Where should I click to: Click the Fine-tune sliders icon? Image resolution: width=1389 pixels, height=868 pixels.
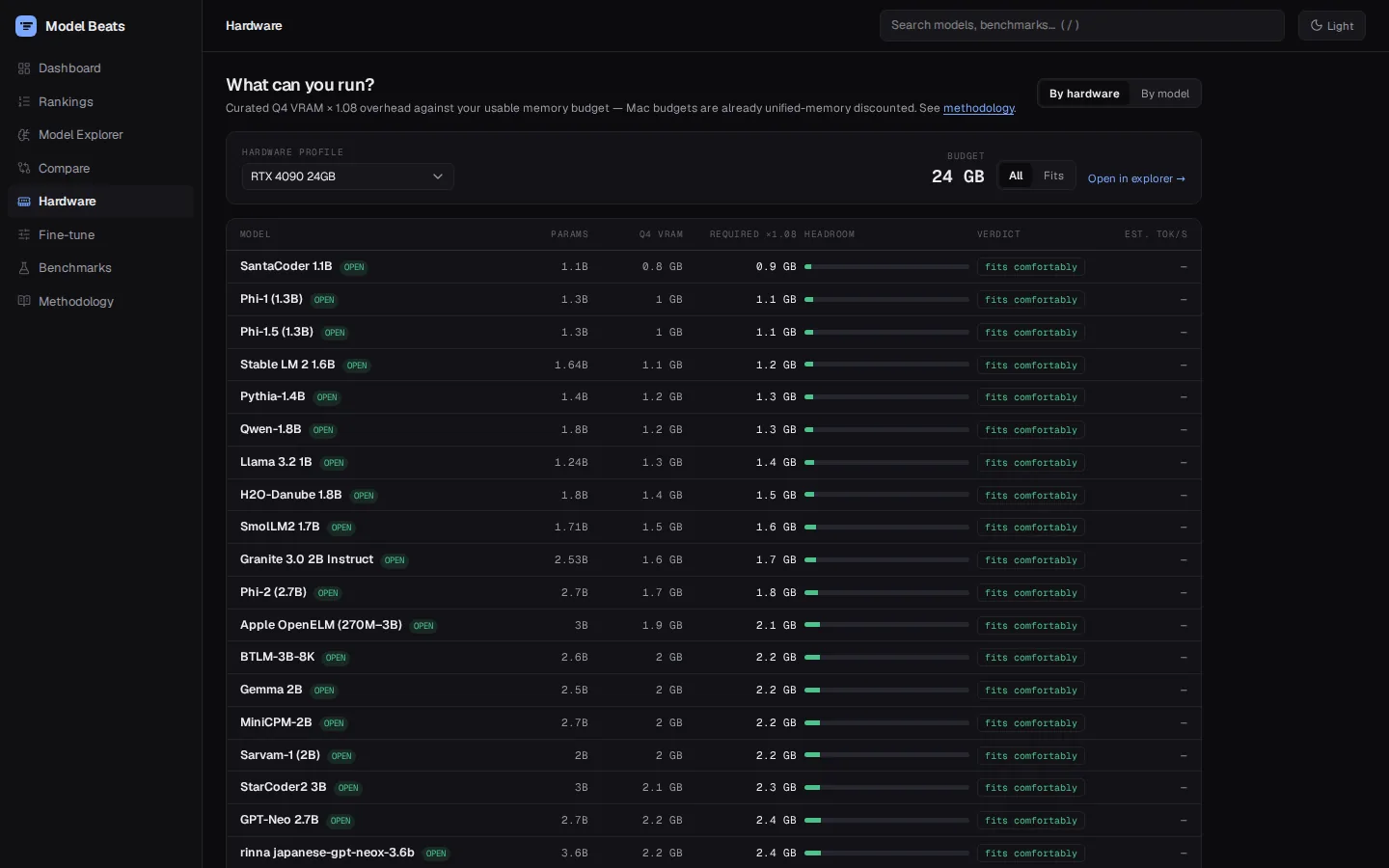24,235
